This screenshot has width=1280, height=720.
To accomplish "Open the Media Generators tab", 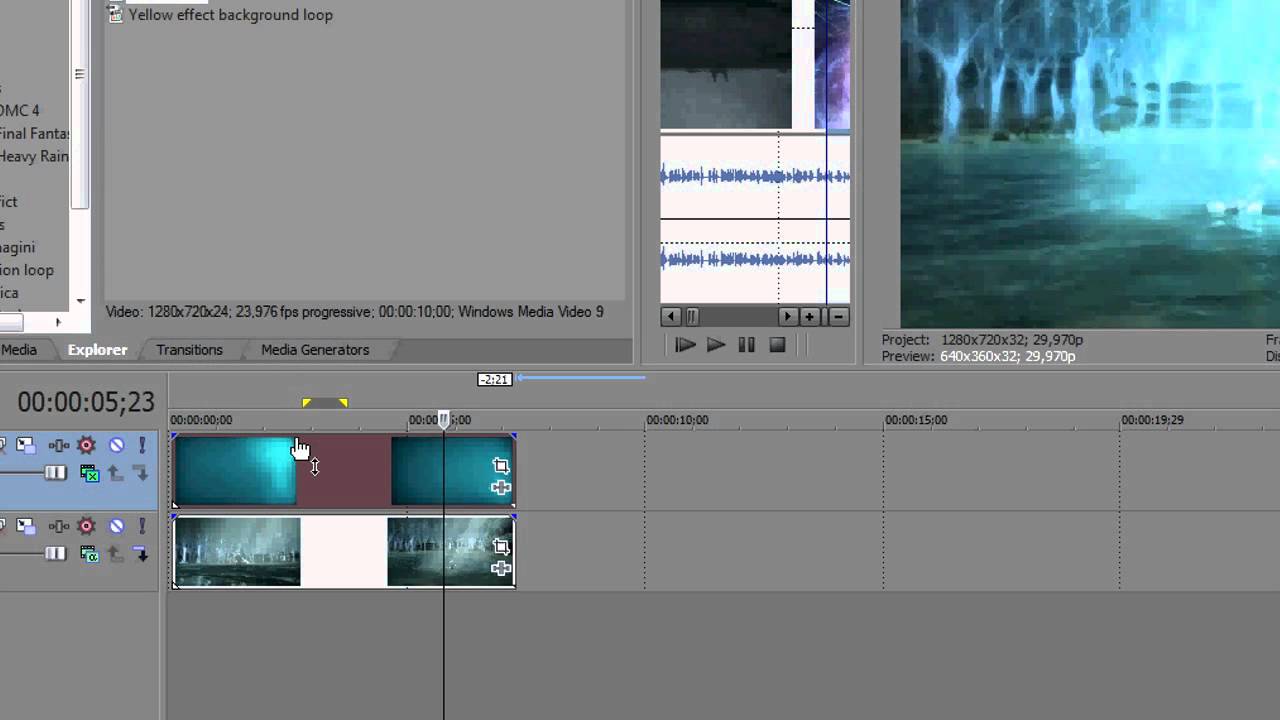I will [x=315, y=350].
